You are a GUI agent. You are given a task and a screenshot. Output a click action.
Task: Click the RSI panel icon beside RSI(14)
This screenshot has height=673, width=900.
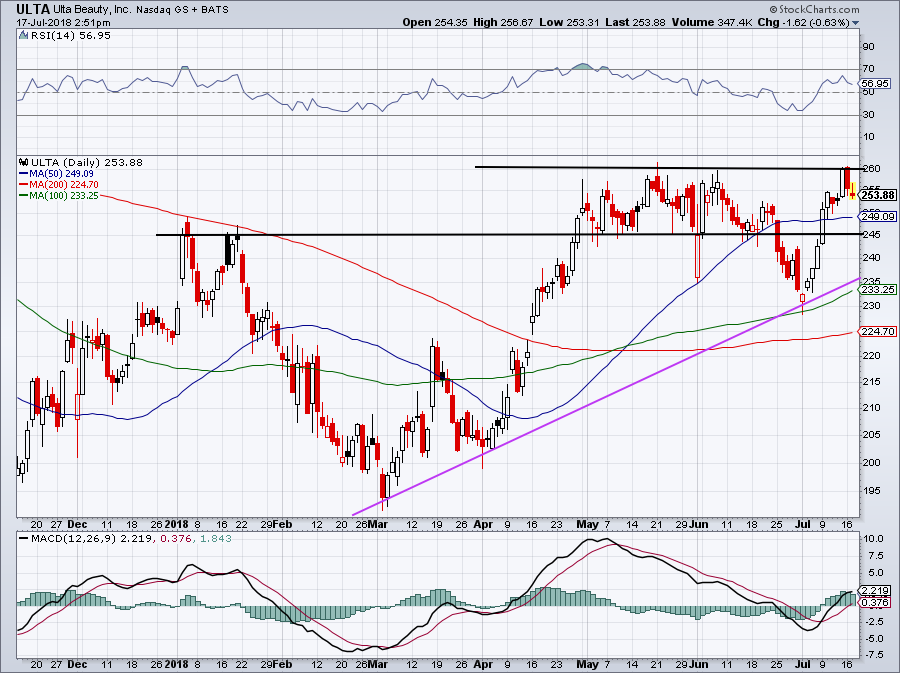coord(23,36)
